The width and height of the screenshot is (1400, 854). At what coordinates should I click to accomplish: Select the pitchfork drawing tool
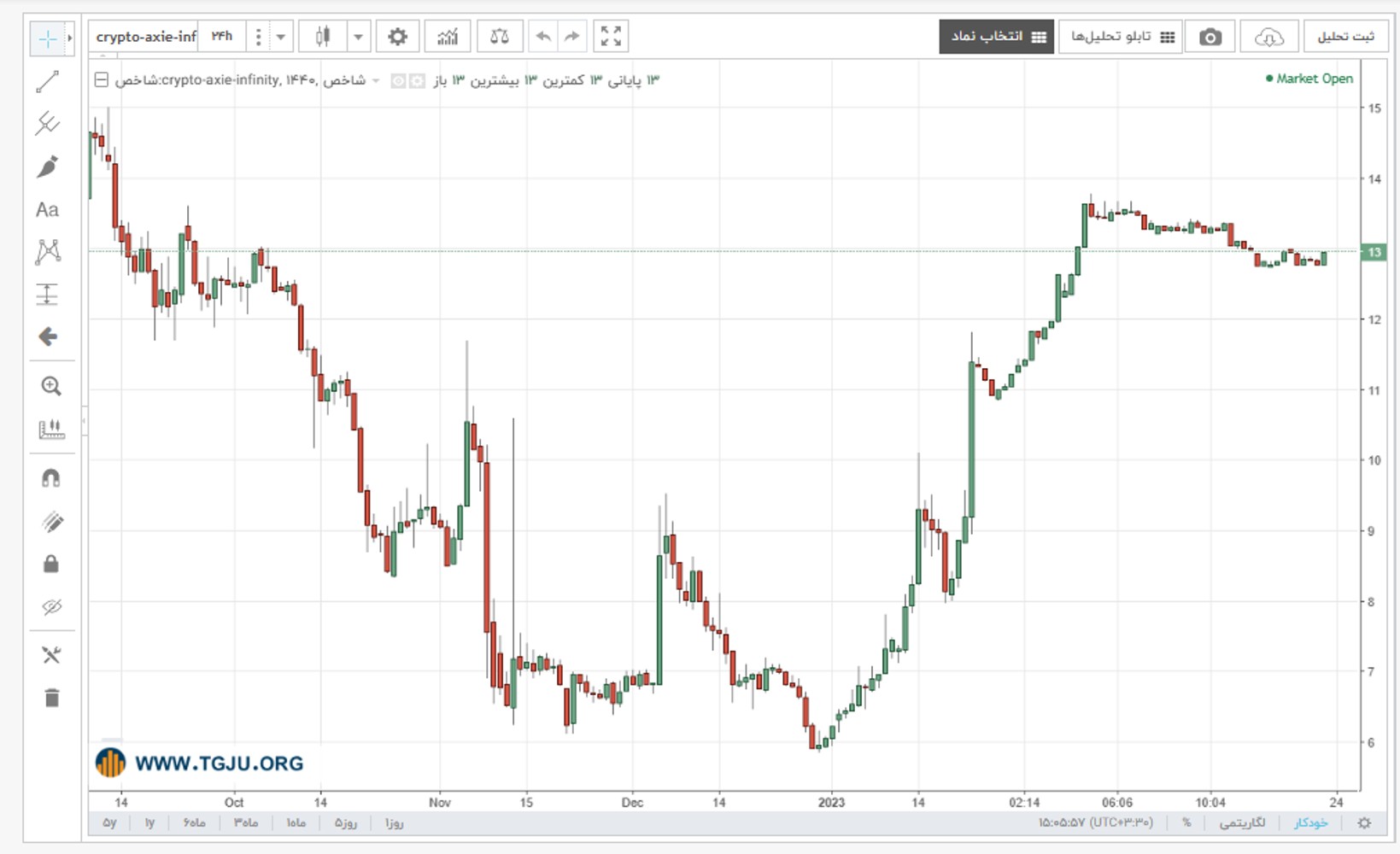click(48, 124)
